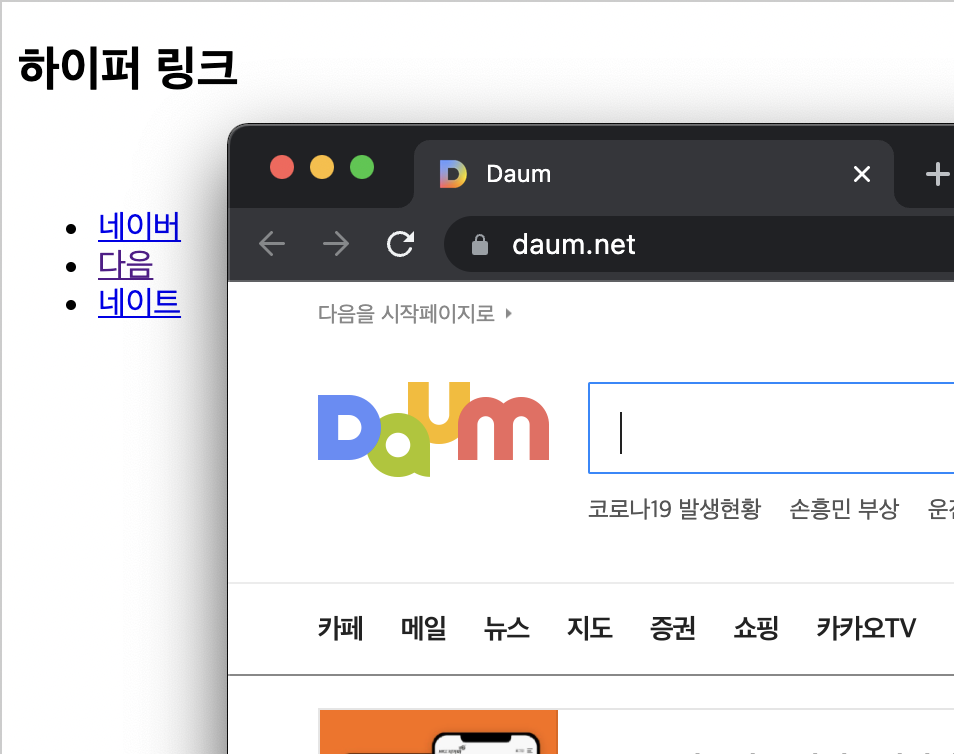Click the yellow minimize window button
Image resolution: width=954 pixels, height=754 pixels.
point(322,167)
